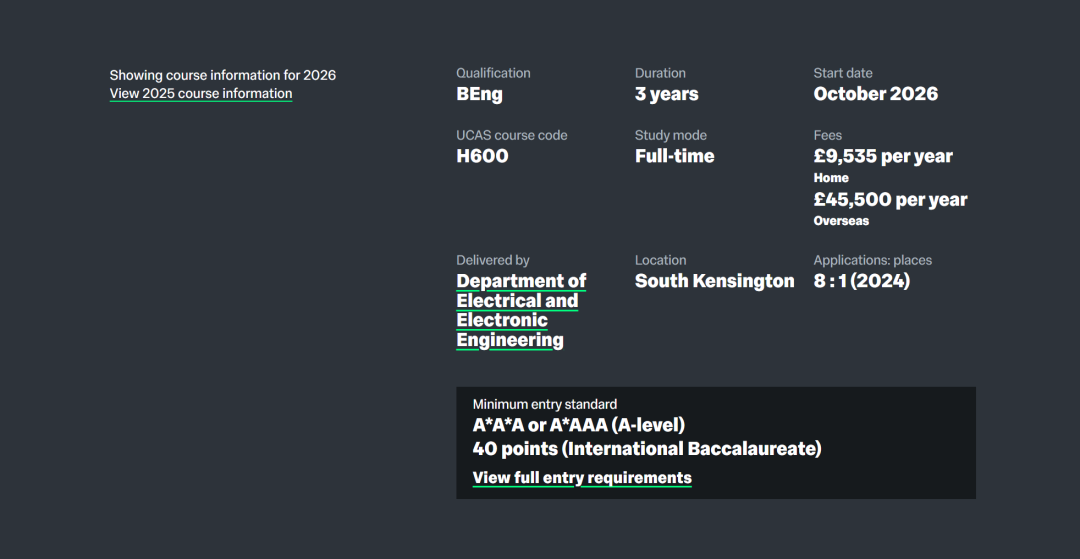Screen dimensions: 1080x559
Task: Click the 40 points International Baccalaureate text
Action: click(647, 449)
